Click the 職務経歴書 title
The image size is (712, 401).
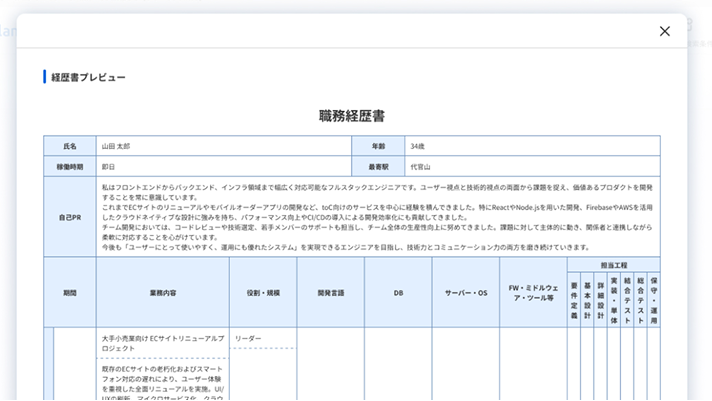click(x=352, y=116)
